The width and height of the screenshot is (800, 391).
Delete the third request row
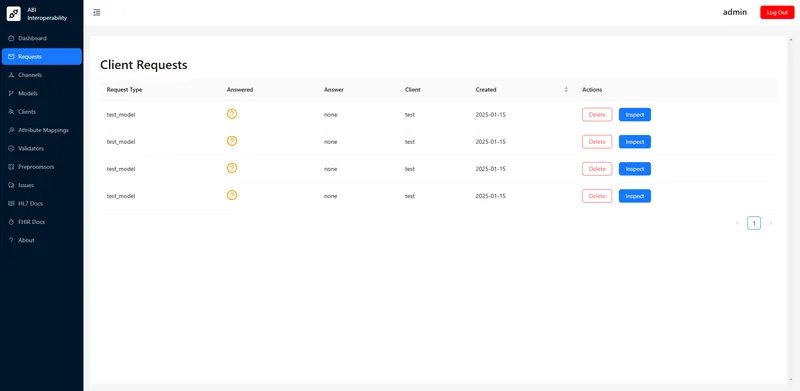tap(597, 169)
